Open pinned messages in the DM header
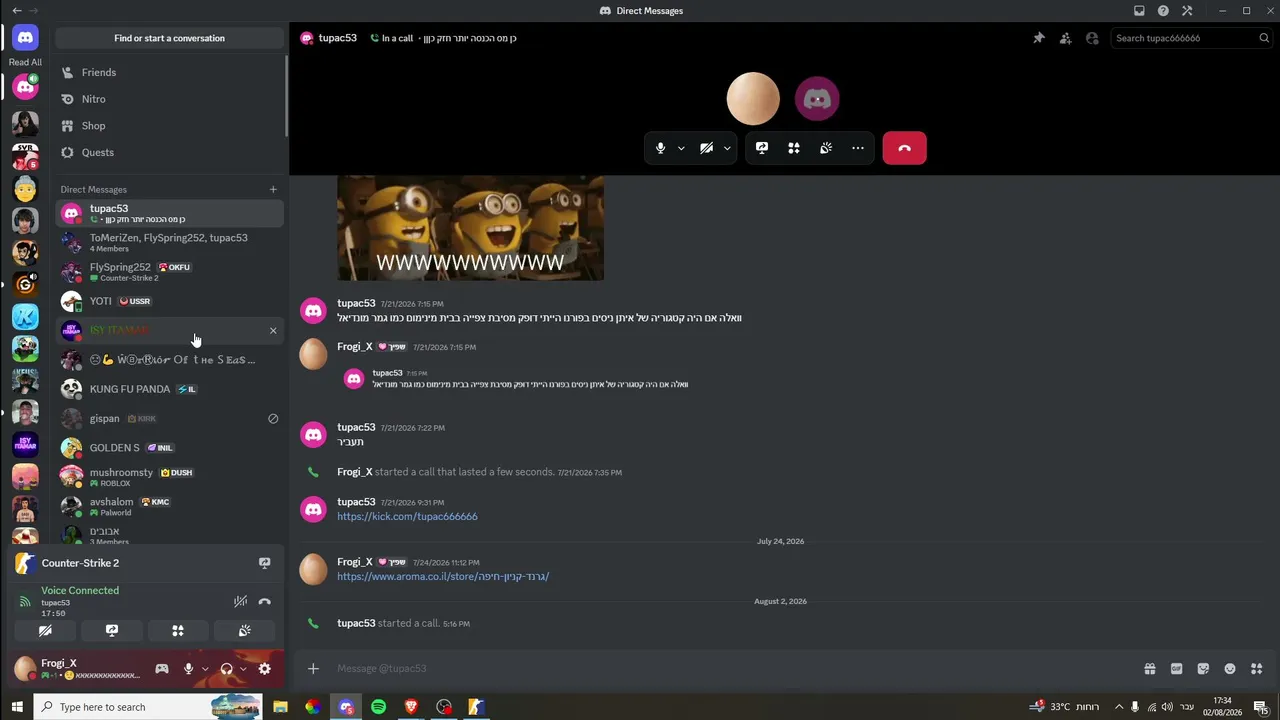This screenshot has width=1280, height=720. tap(1039, 38)
